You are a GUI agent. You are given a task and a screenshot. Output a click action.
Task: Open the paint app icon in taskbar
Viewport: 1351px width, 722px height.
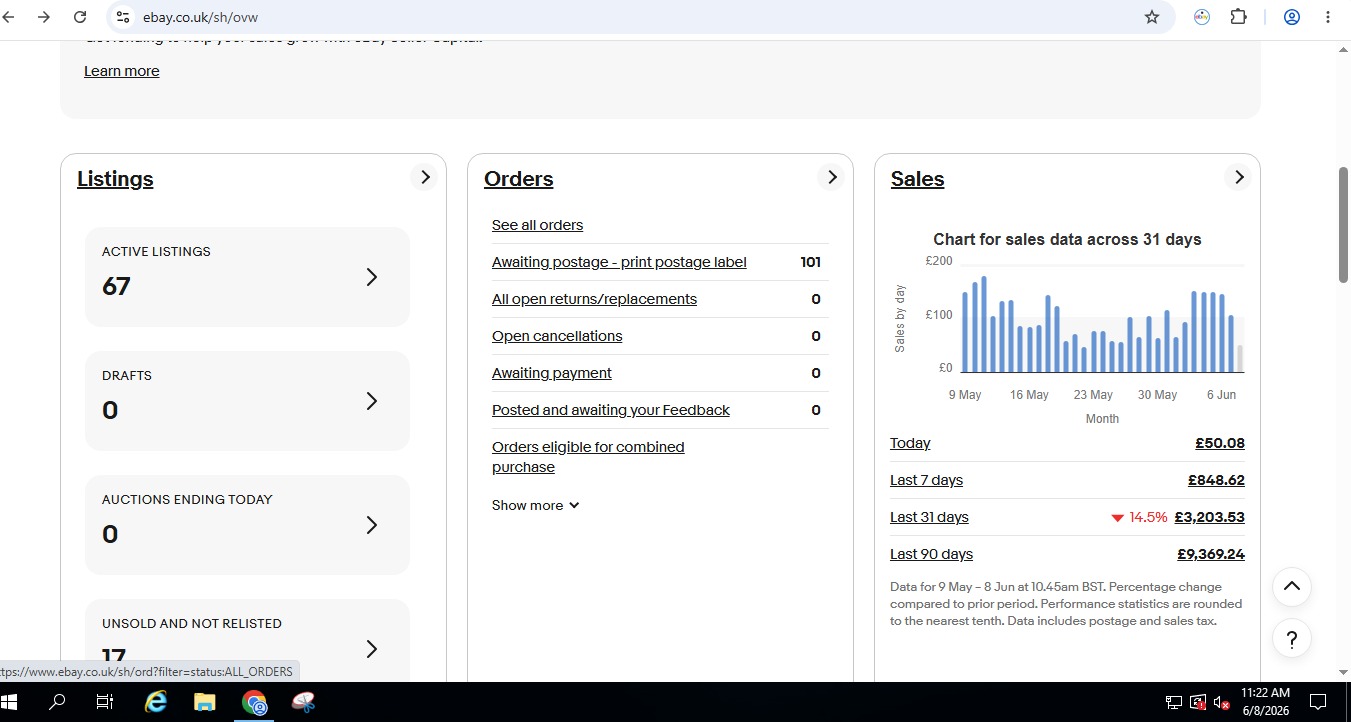[303, 702]
